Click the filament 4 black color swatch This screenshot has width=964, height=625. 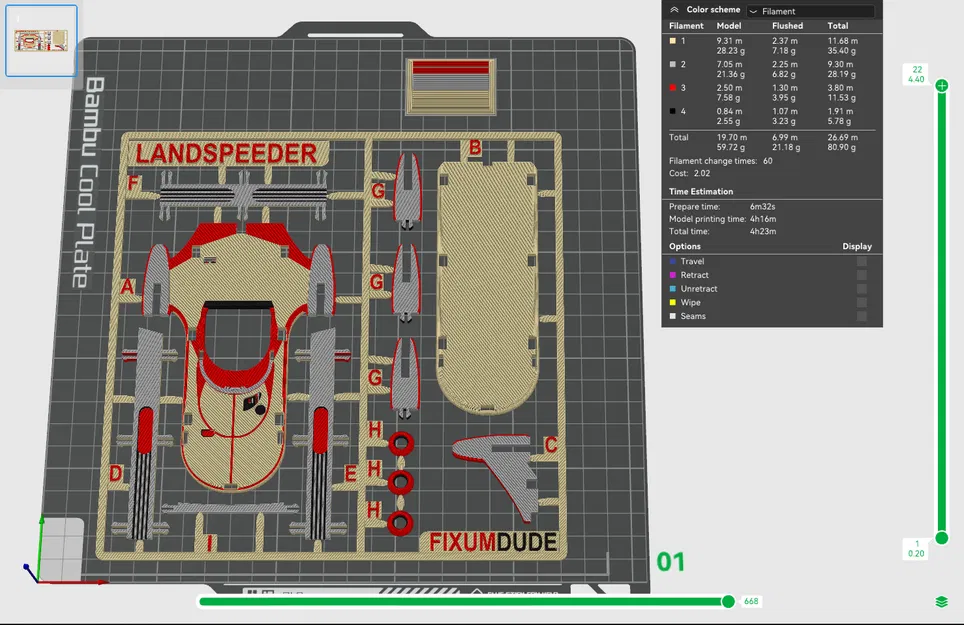673,111
